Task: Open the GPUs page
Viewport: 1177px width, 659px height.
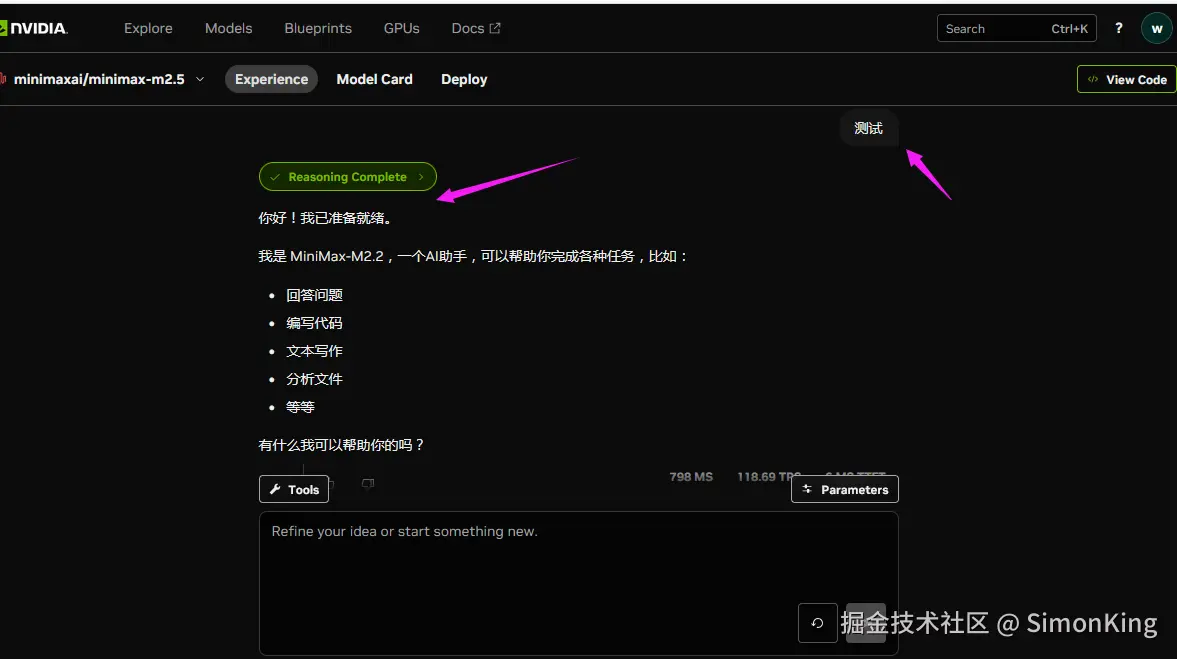Action: (402, 29)
